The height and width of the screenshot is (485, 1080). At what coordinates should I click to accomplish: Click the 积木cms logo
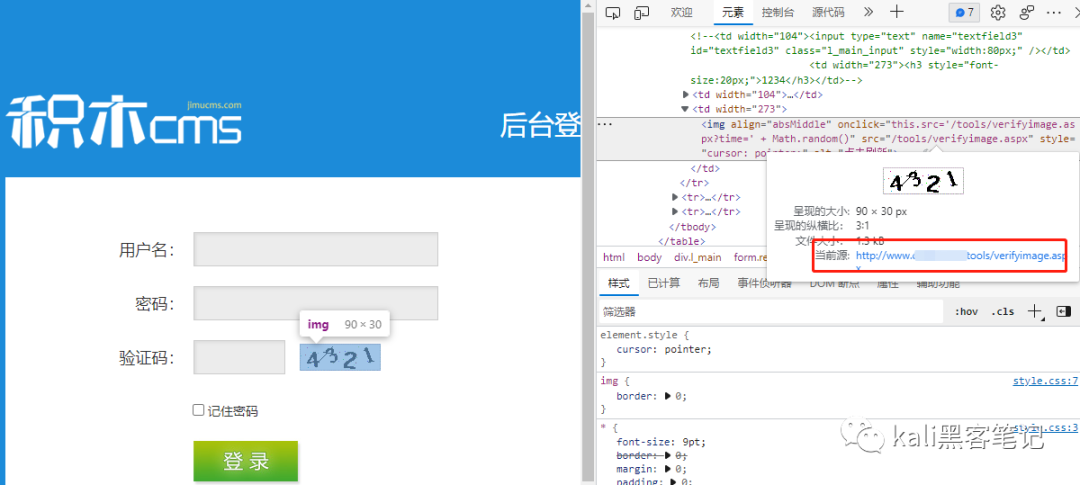pos(125,123)
